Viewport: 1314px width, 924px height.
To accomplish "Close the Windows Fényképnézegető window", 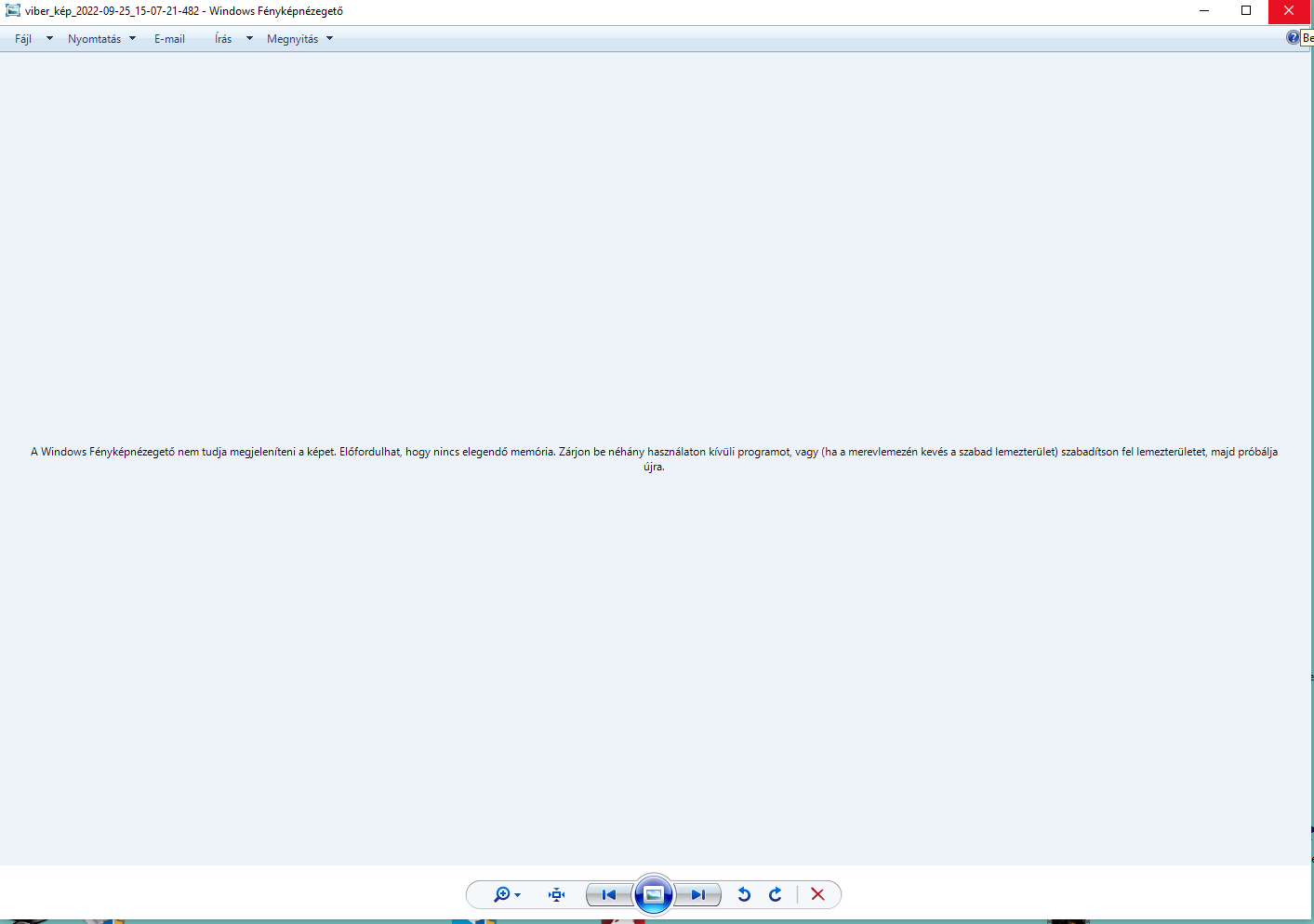I will [1289, 11].
